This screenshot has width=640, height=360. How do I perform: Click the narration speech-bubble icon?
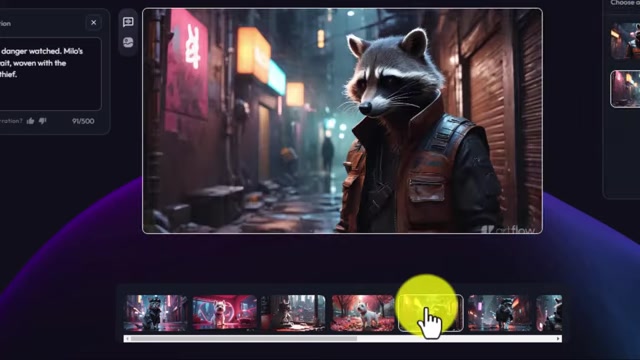(128, 22)
